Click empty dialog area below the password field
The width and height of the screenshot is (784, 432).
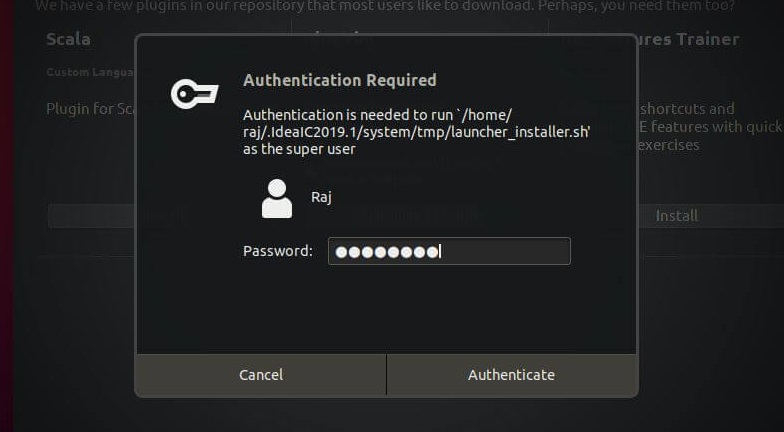(x=386, y=310)
